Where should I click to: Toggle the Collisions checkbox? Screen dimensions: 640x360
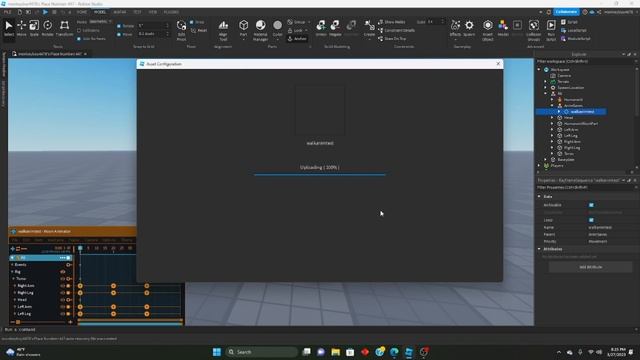[x=79, y=30]
